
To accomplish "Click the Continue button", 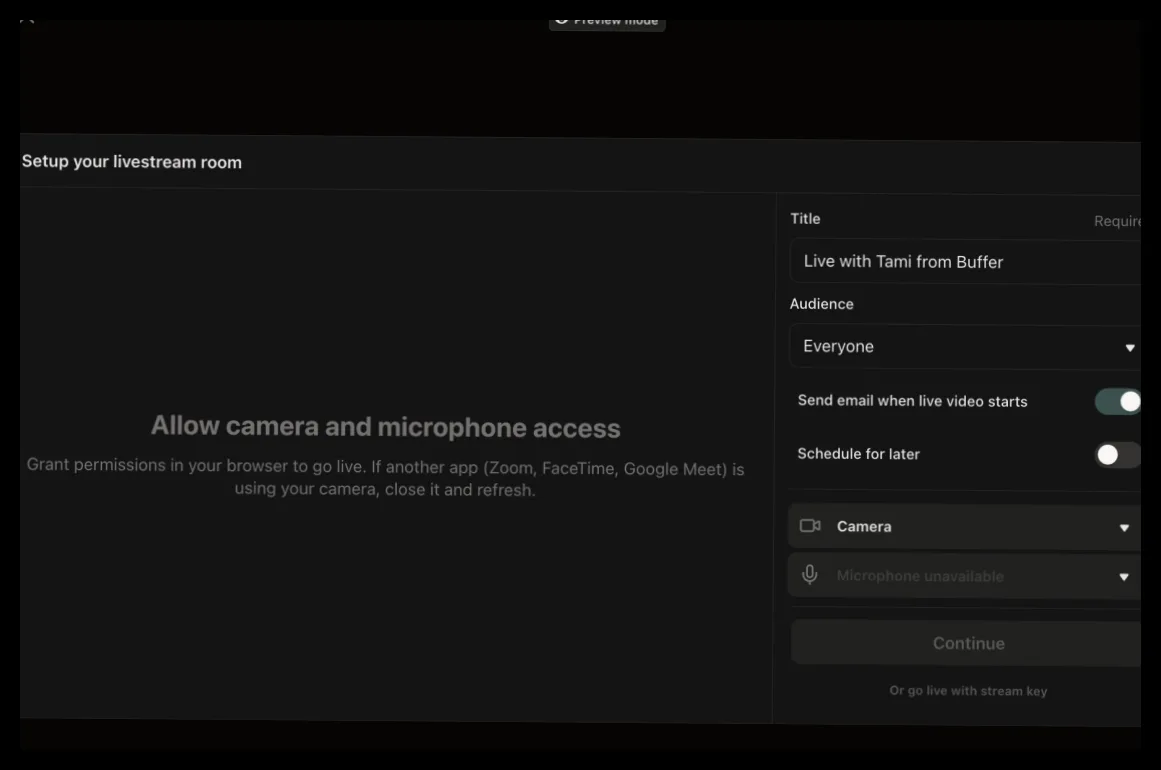I will pyautogui.click(x=966, y=643).
